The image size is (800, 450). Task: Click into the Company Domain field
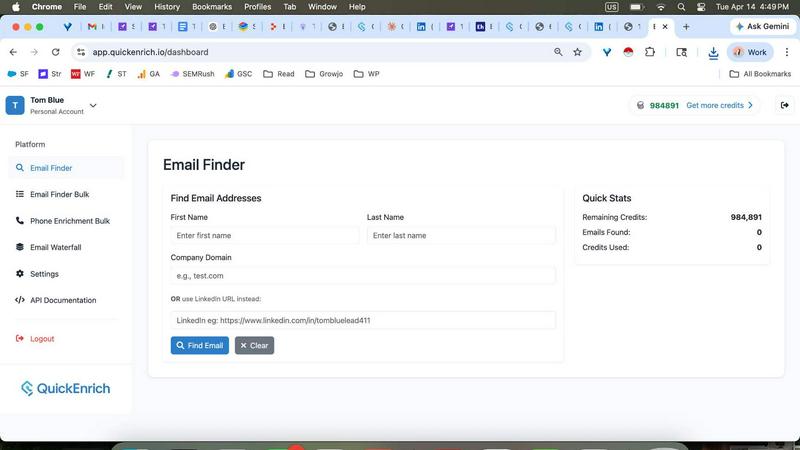pos(363,275)
